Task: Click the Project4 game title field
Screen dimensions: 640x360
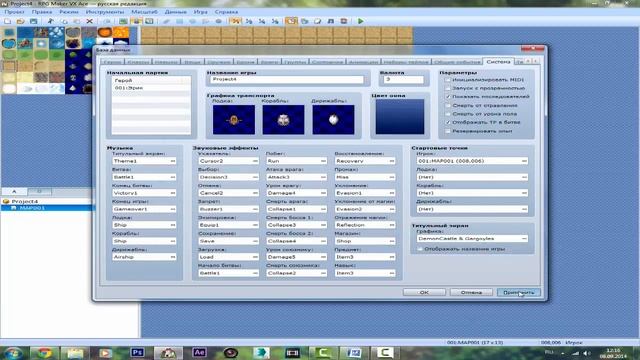Action: click(287, 80)
